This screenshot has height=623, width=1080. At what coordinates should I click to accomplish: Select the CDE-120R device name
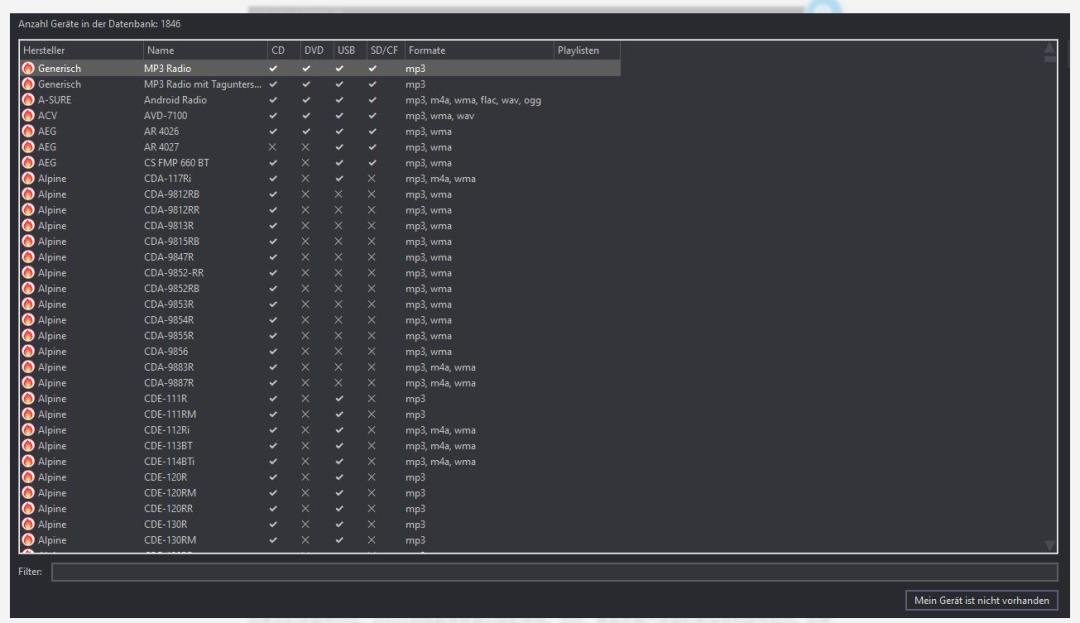(165, 477)
